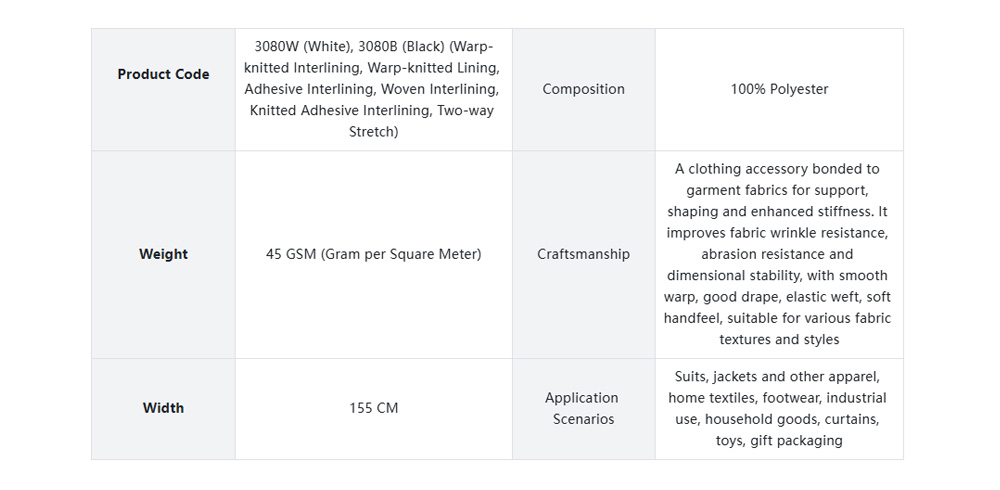Screen dimensions: 1000x490
Task: Click the Application Scenarios label cell
Action: click(x=583, y=408)
